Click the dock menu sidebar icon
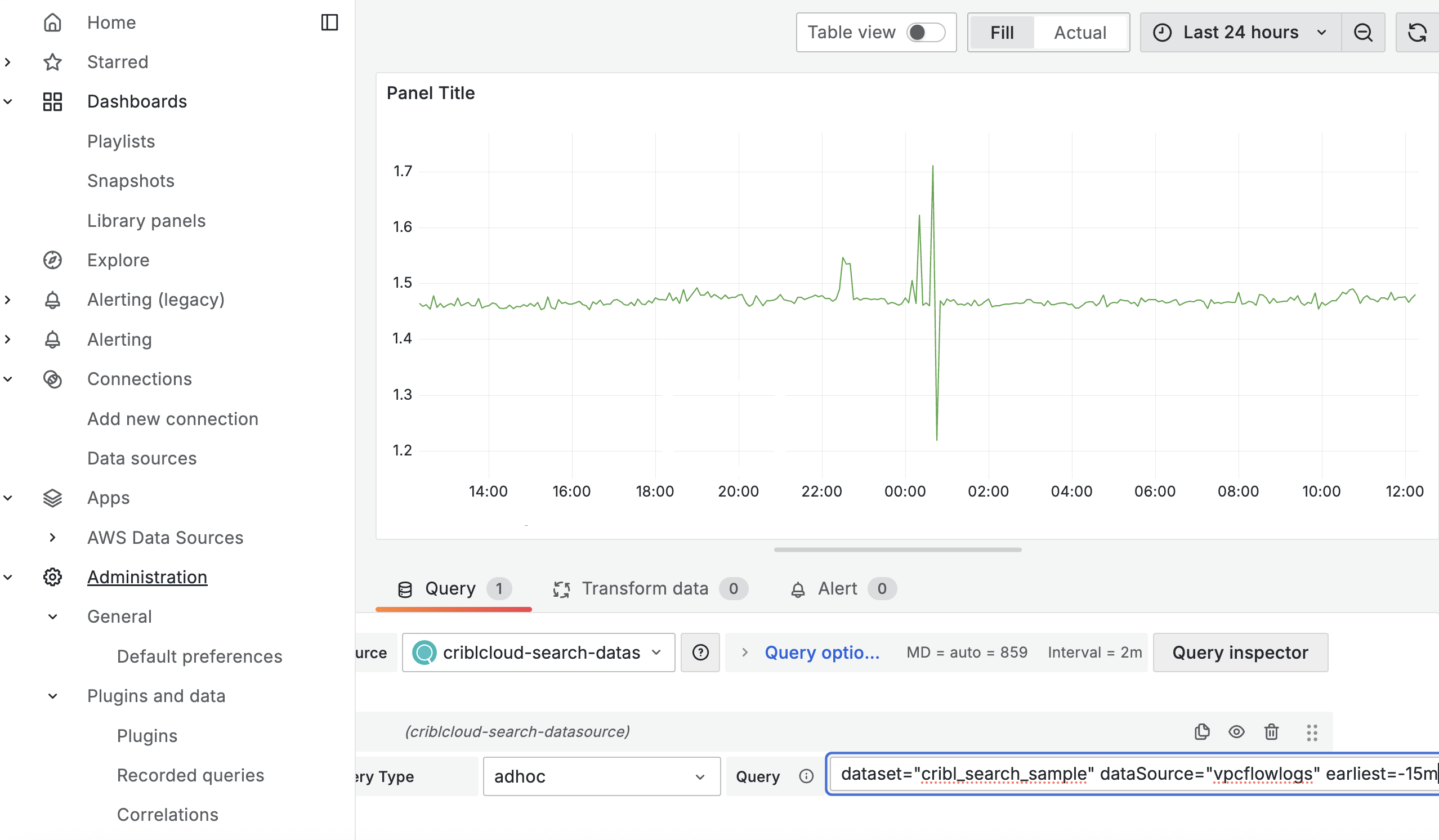The image size is (1439, 840). coord(329,23)
